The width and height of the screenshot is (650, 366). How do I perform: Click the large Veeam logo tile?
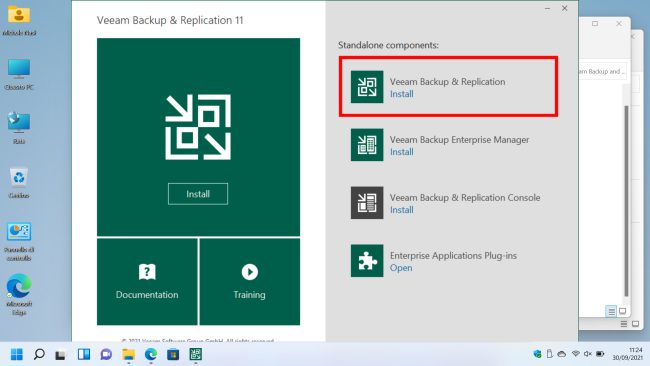[198, 137]
